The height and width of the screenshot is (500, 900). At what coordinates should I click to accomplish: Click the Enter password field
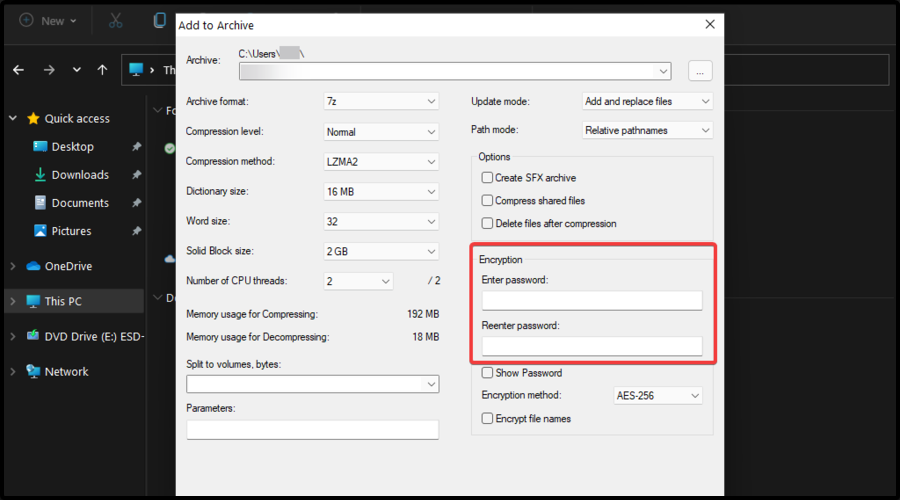coord(591,301)
